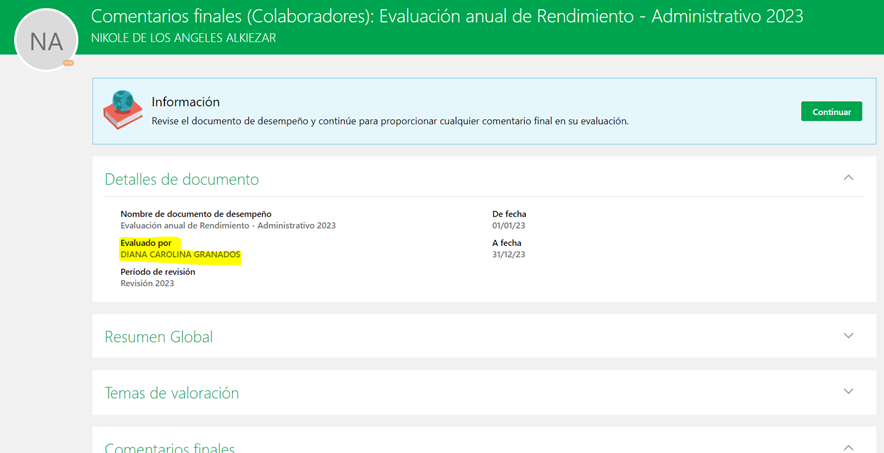Select the Temas de valoración heading
The image size is (884, 453).
coord(172,393)
